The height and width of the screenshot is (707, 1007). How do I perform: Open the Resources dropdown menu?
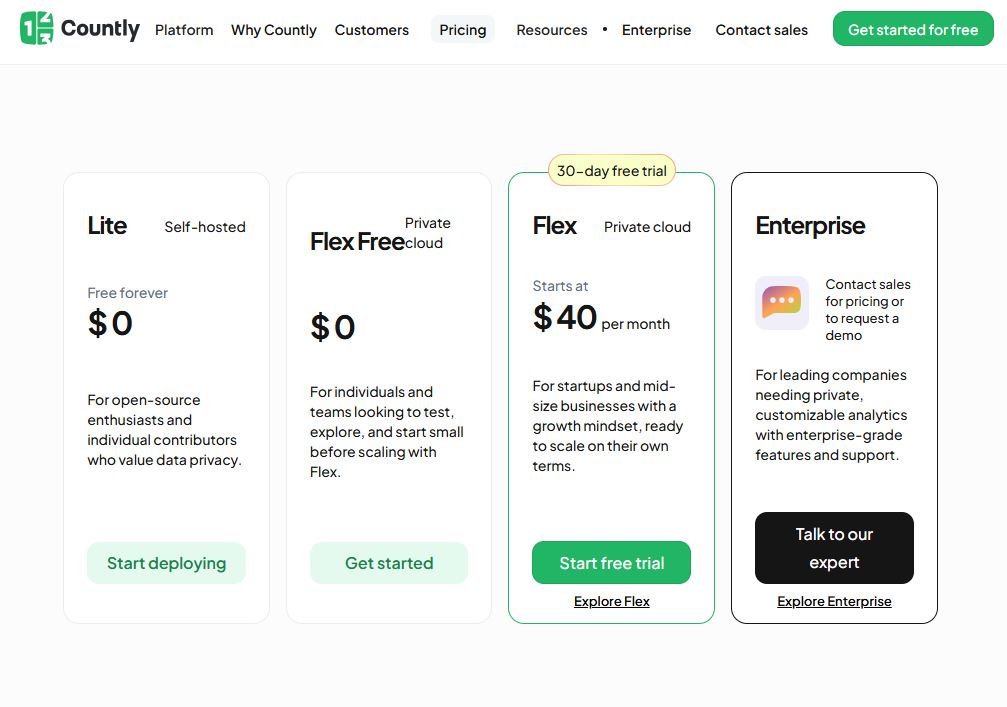551,30
